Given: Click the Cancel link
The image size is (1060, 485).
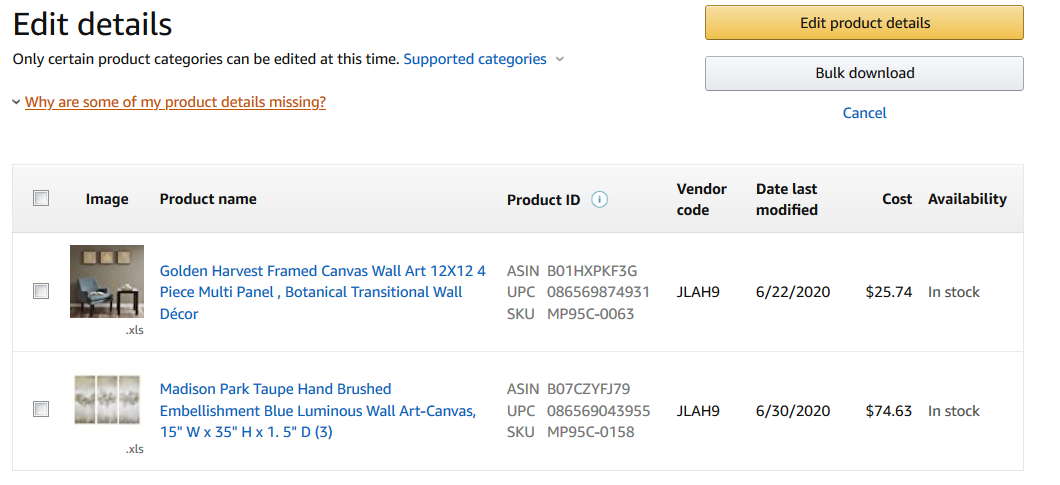Looking at the screenshot, I should (x=864, y=113).
